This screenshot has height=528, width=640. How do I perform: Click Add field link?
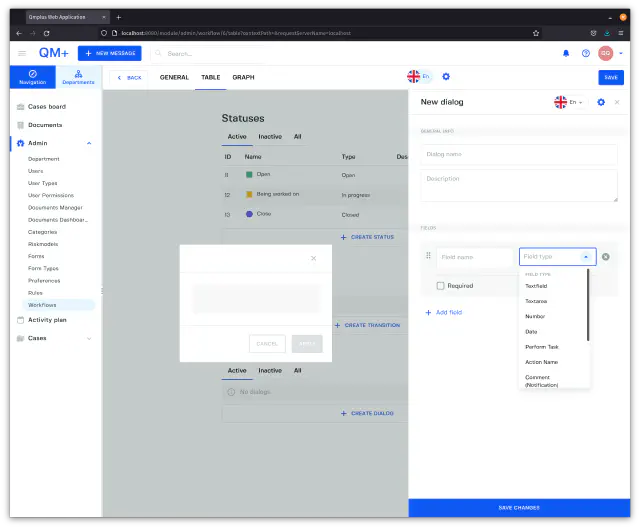click(x=444, y=313)
